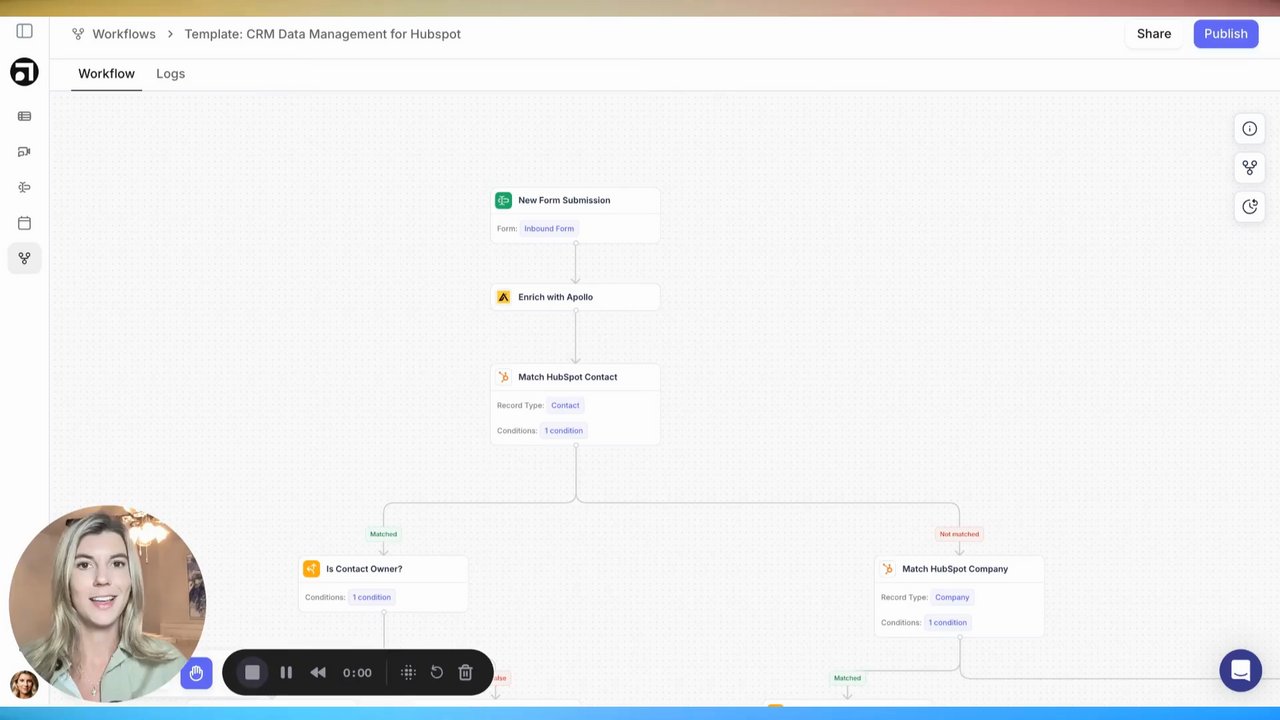Click the app logo in the sidebar
The image size is (1280, 720).
[x=24, y=72]
